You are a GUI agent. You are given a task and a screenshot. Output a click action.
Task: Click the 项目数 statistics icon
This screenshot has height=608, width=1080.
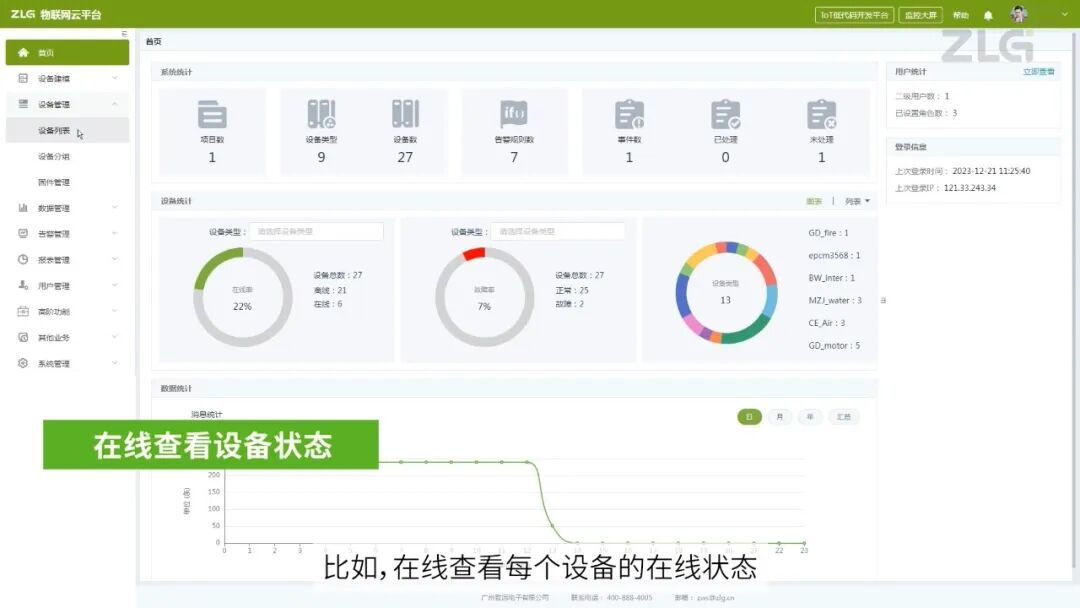tap(212, 114)
